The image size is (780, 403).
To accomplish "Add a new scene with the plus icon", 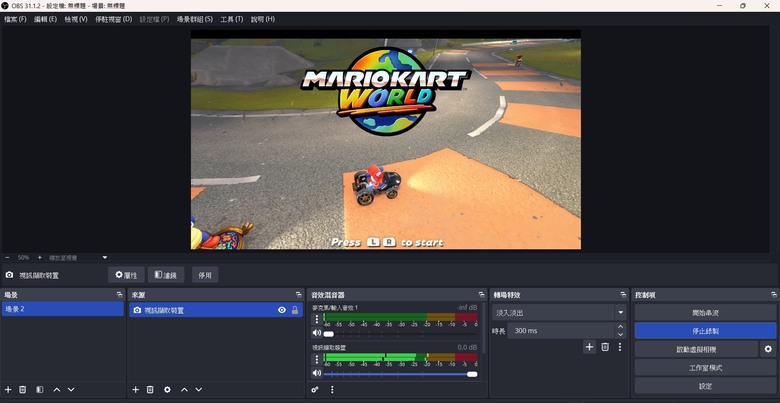I will (8, 390).
